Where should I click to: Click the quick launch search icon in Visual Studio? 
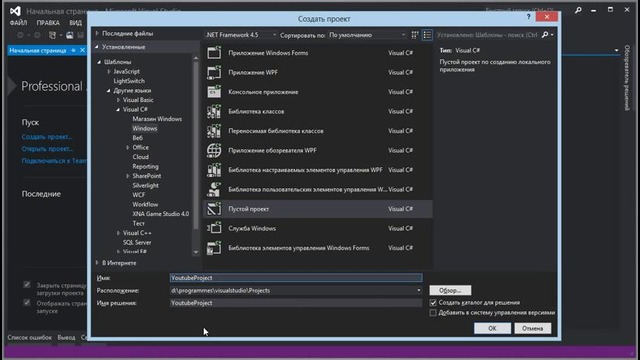tap(578, 10)
